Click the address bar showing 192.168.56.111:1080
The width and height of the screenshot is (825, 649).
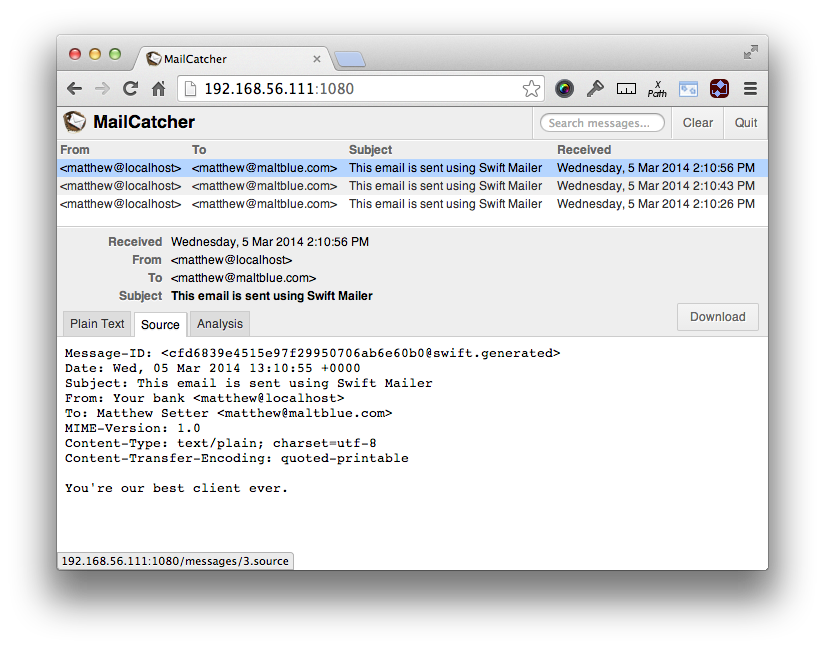[x=361, y=88]
